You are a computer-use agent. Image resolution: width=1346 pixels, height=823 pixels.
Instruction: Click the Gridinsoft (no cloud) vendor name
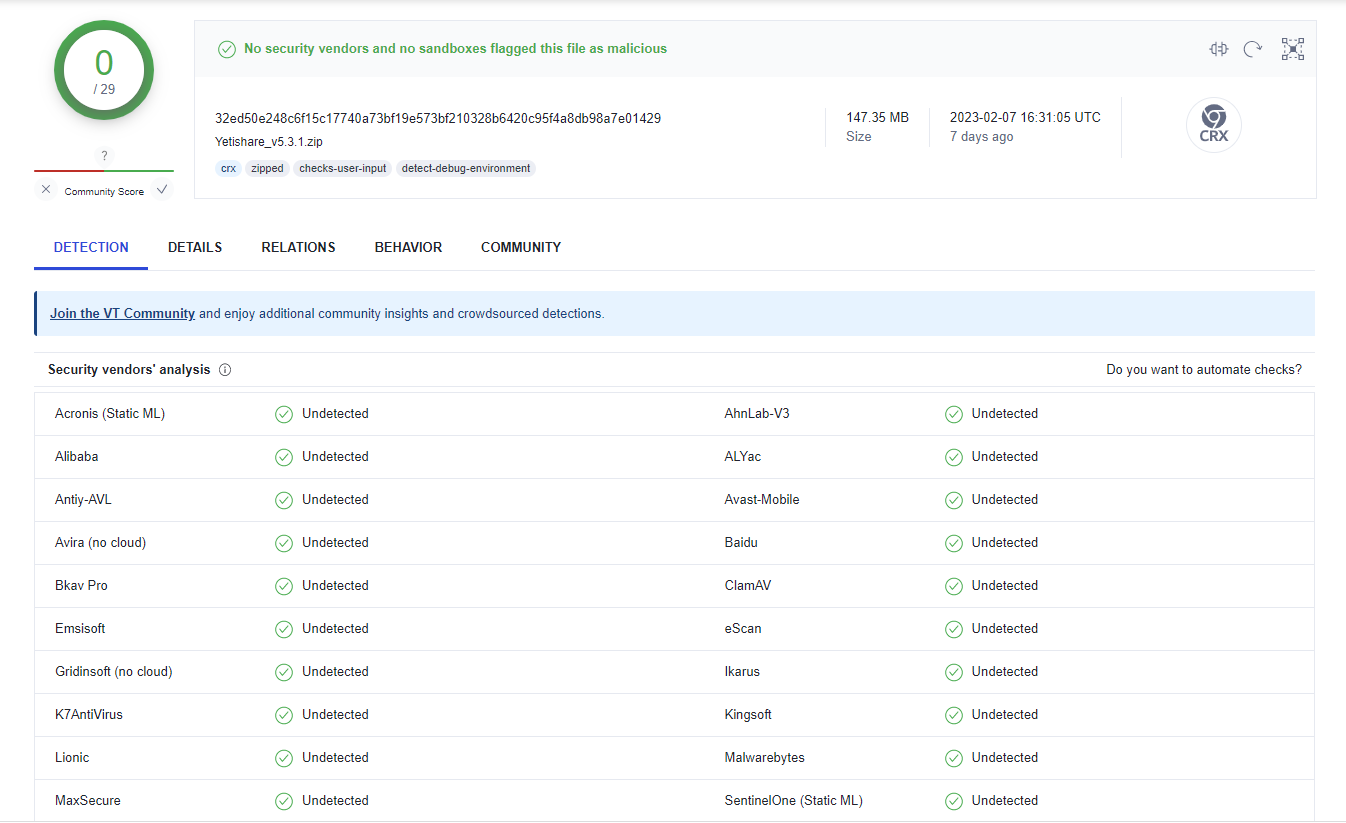[114, 672]
